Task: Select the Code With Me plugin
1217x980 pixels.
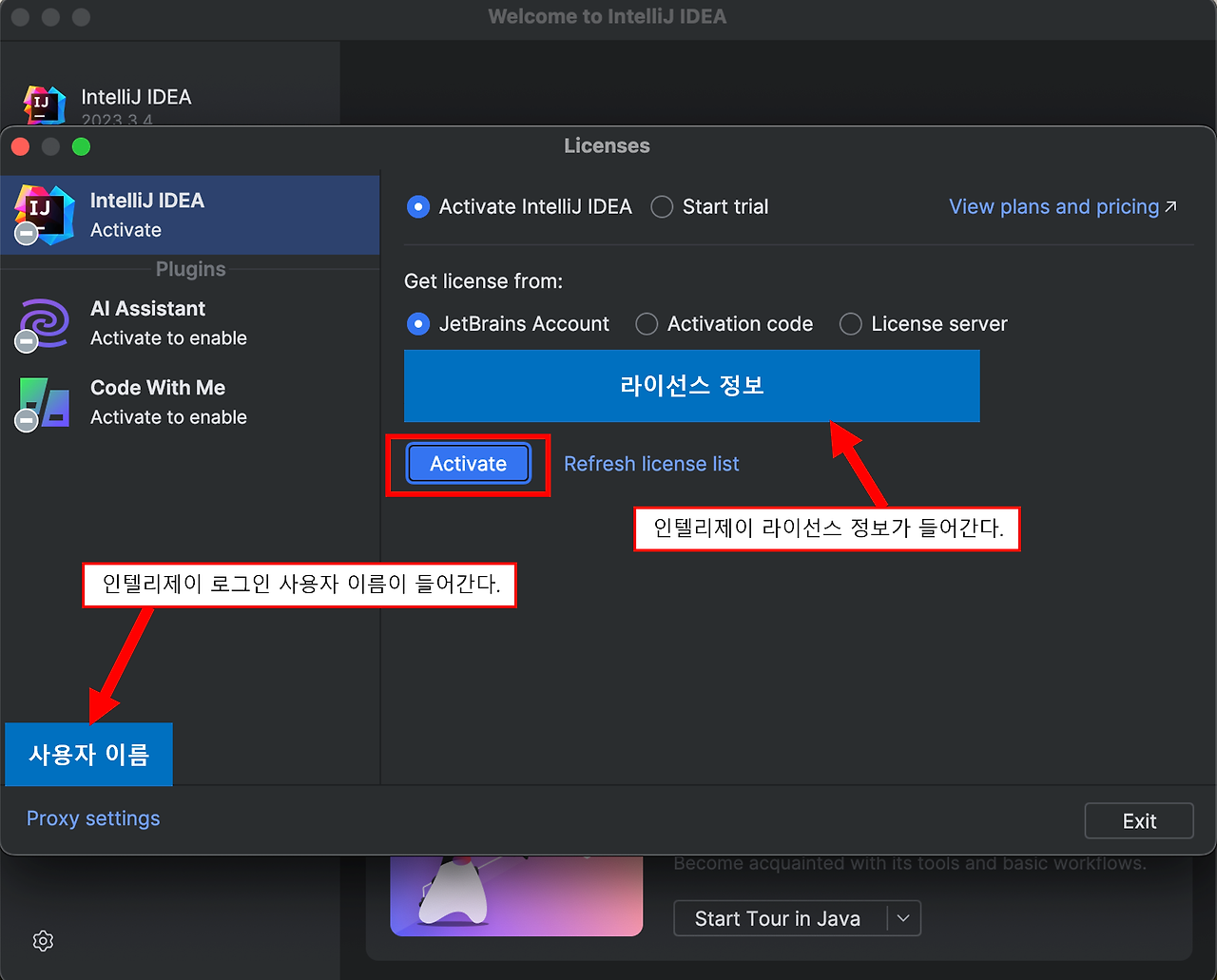Action: click(x=157, y=402)
